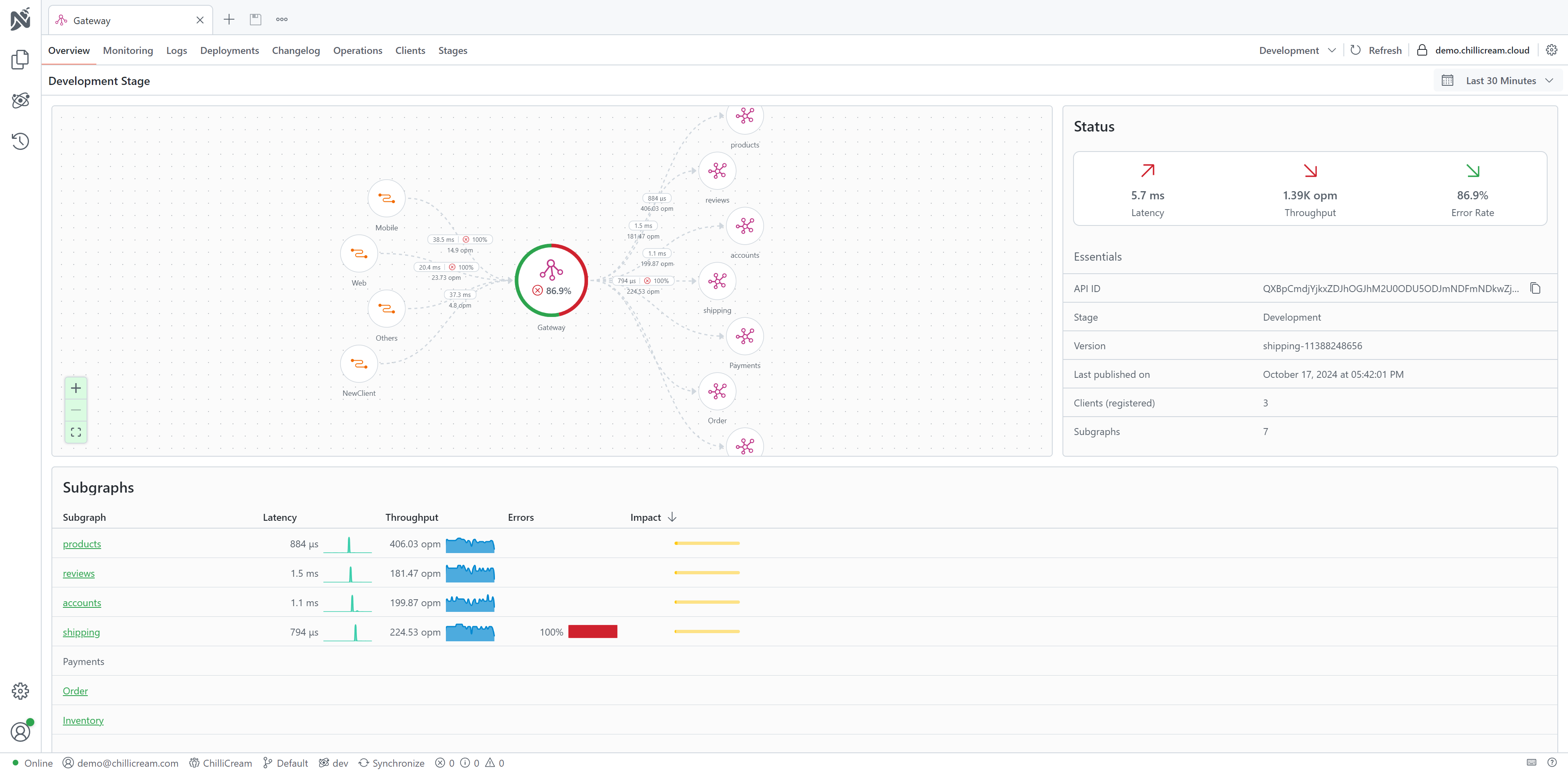
Task: Zoom in on the graph with plus
Action: point(76,388)
